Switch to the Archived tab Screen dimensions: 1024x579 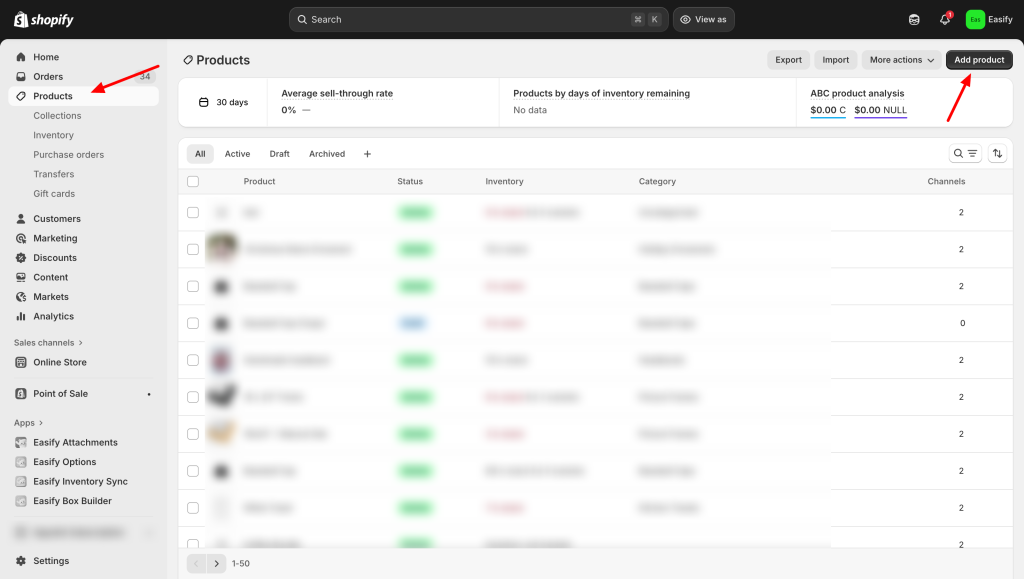[326, 154]
